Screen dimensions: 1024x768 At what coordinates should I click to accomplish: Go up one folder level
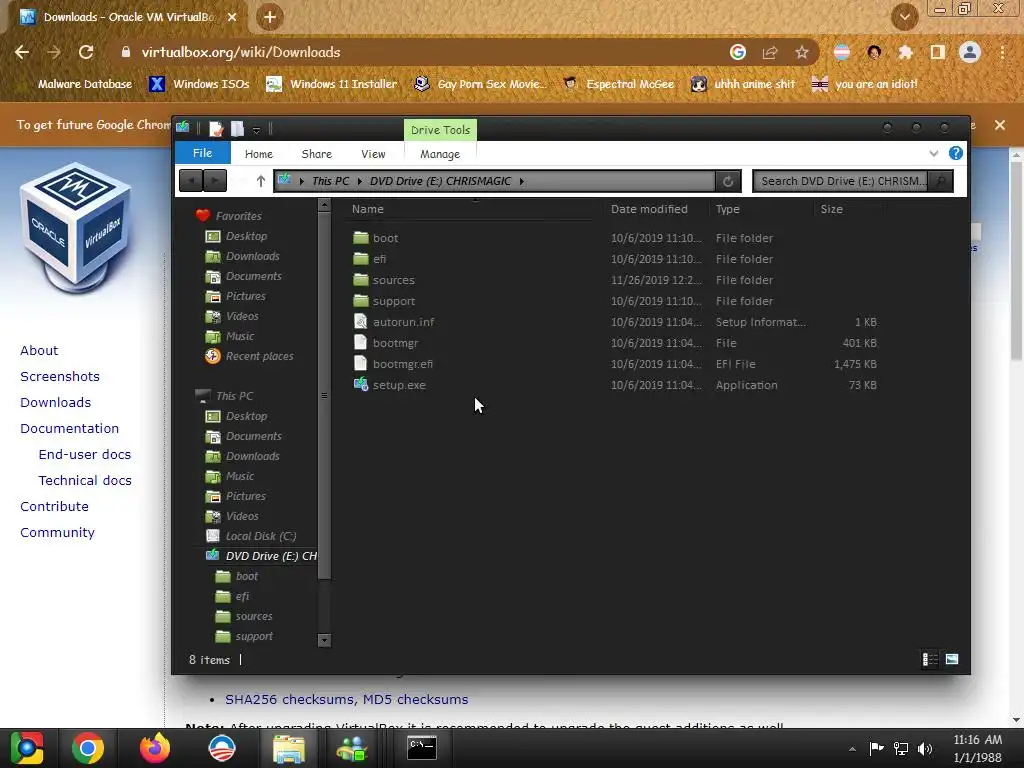click(261, 181)
